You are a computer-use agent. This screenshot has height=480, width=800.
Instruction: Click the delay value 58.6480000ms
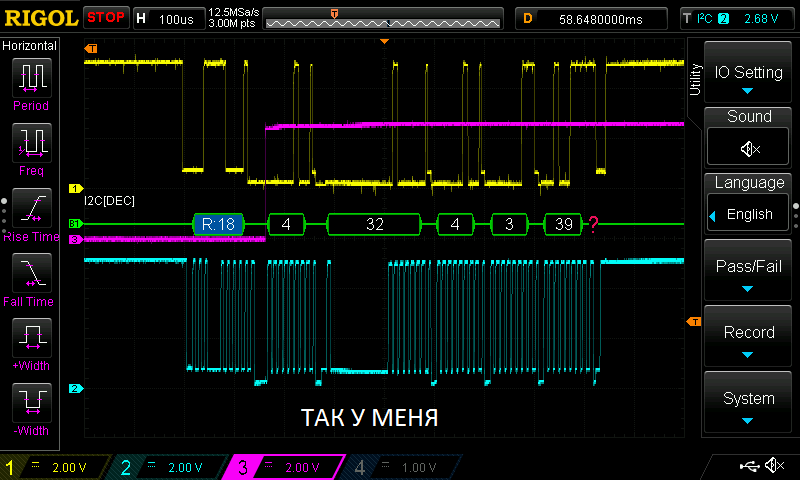click(600, 18)
